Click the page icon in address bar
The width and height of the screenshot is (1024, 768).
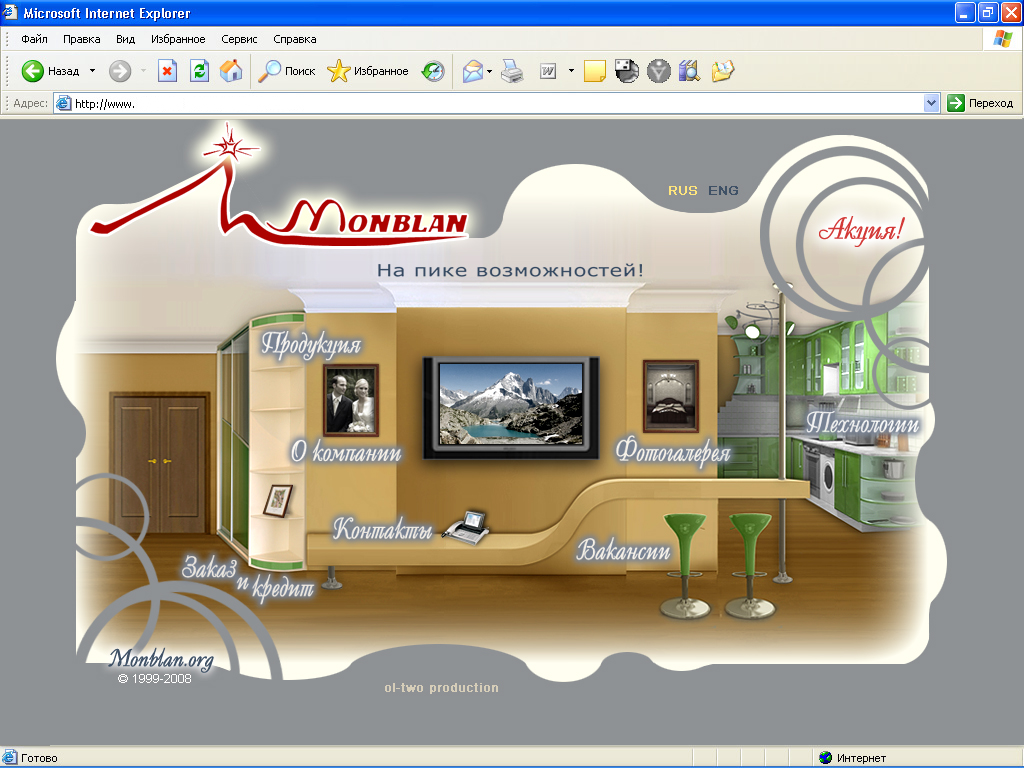63,103
